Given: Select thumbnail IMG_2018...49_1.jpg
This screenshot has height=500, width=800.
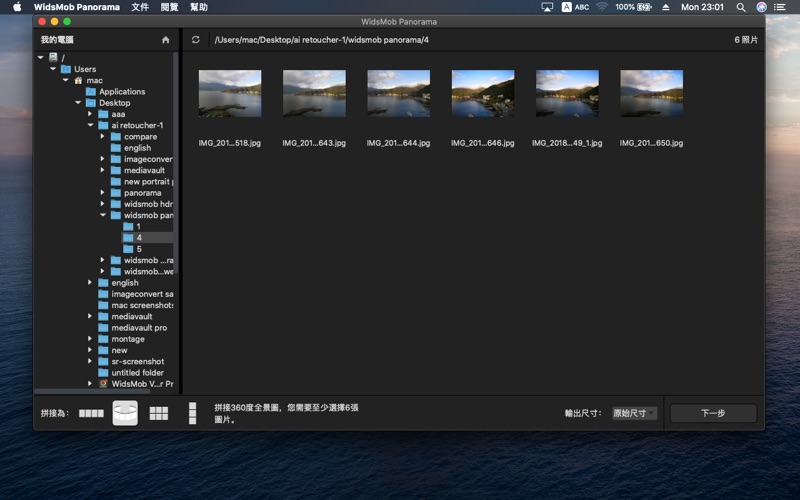Looking at the screenshot, I should (567, 93).
